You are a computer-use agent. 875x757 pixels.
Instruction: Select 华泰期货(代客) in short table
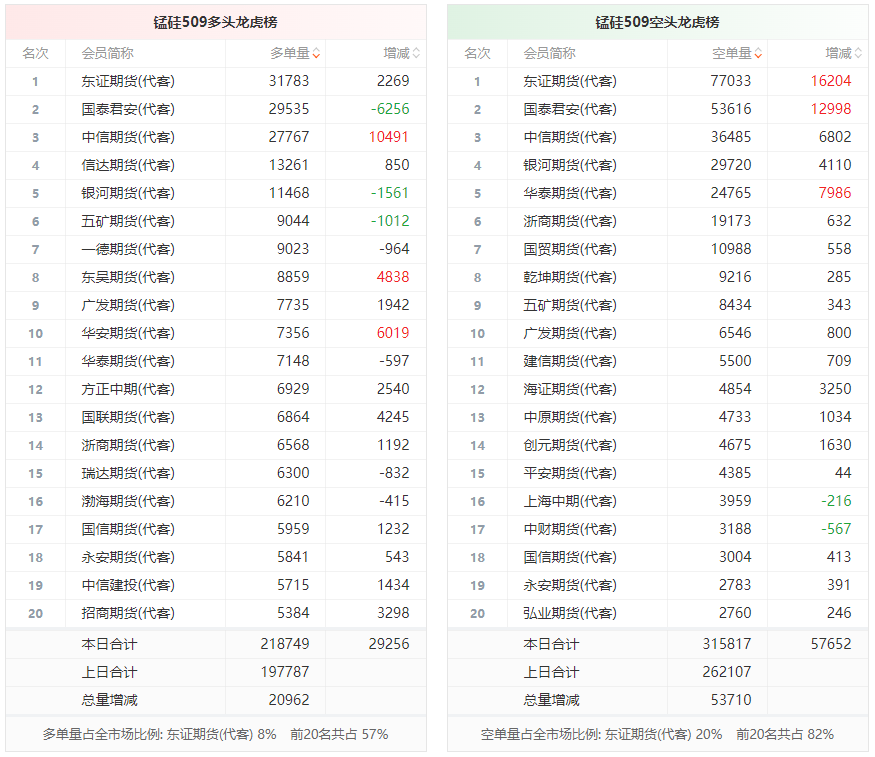click(x=570, y=193)
